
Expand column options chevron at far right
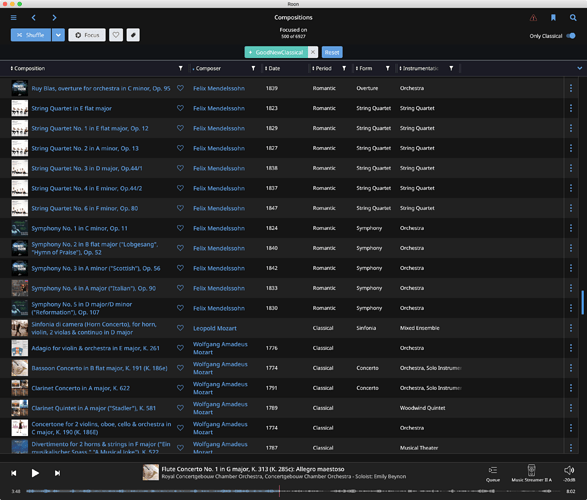click(x=580, y=68)
